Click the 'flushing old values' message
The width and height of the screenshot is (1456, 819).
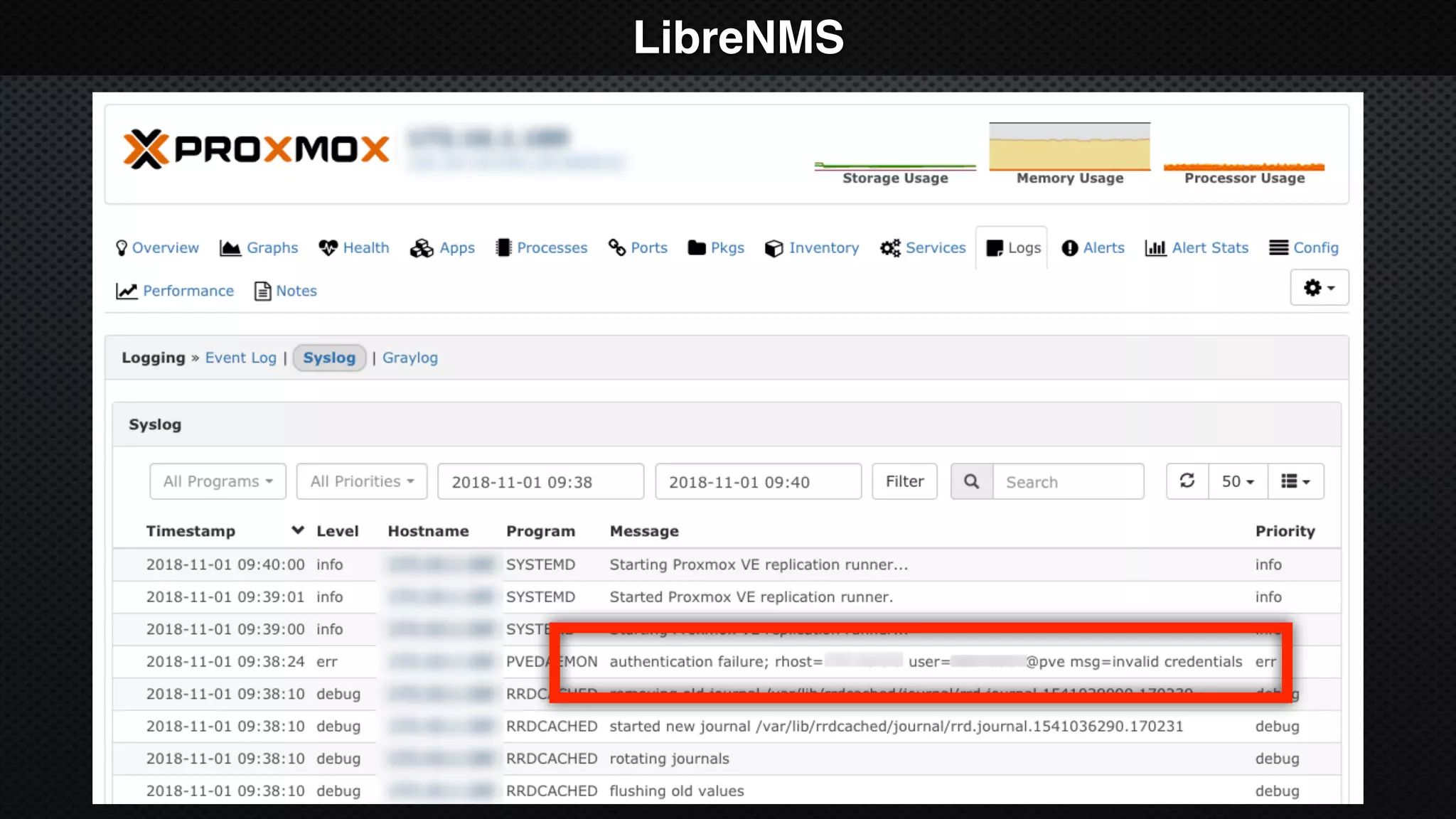click(x=677, y=791)
